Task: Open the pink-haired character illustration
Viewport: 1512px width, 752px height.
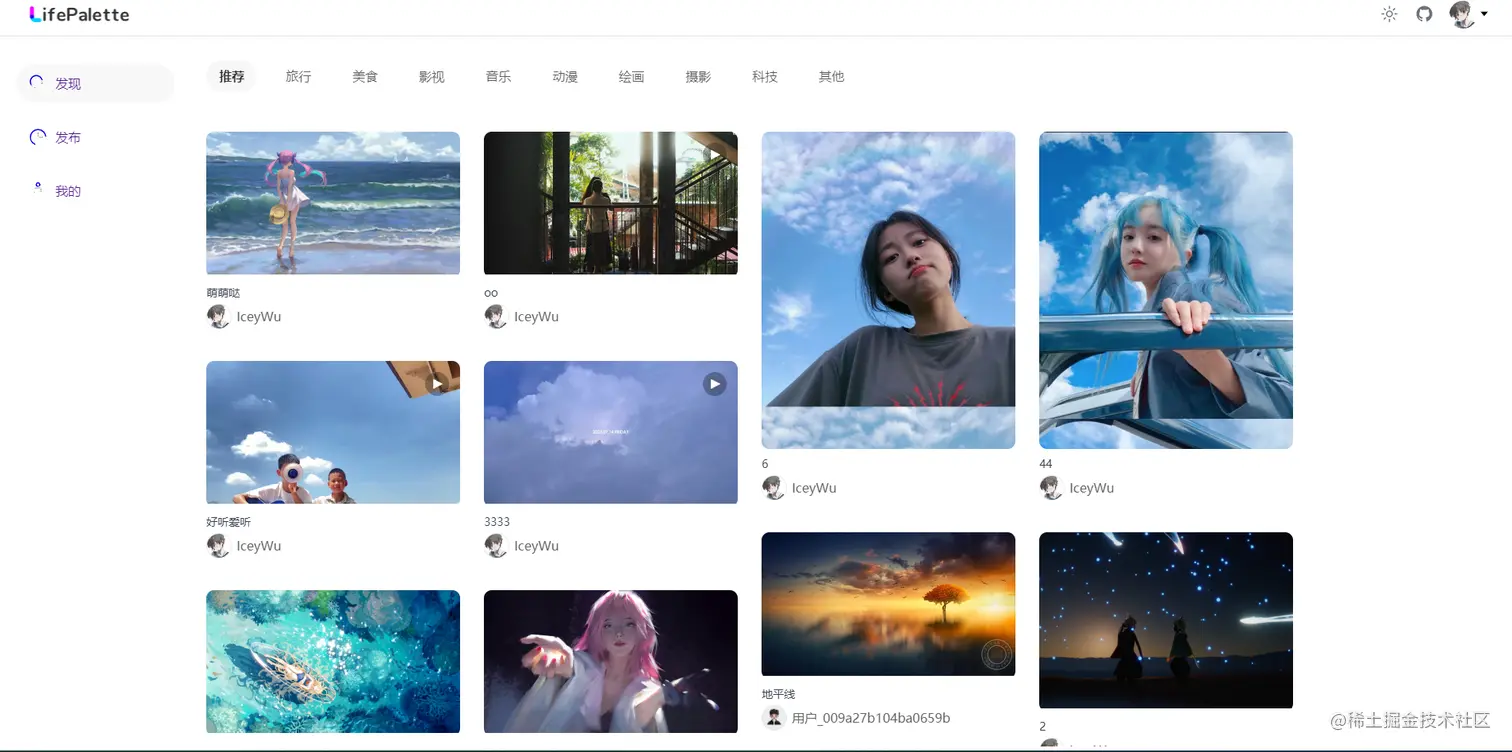Action: pos(611,661)
